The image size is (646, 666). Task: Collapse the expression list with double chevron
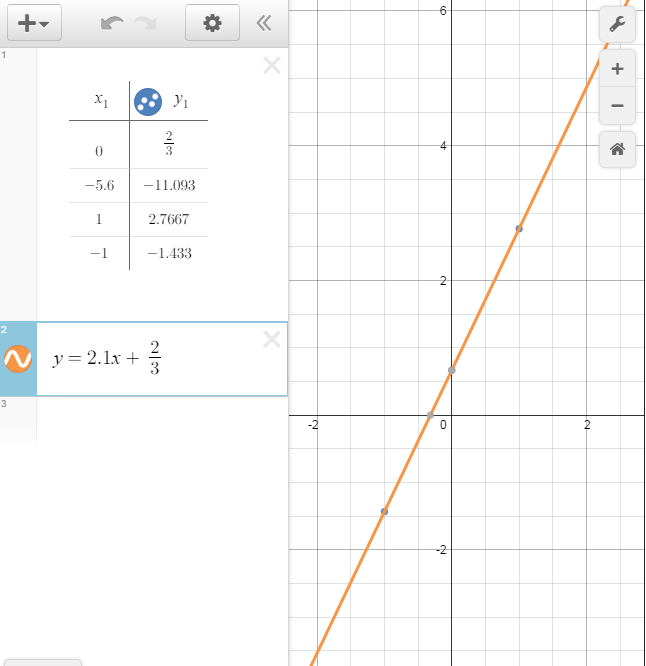[x=264, y=23]
